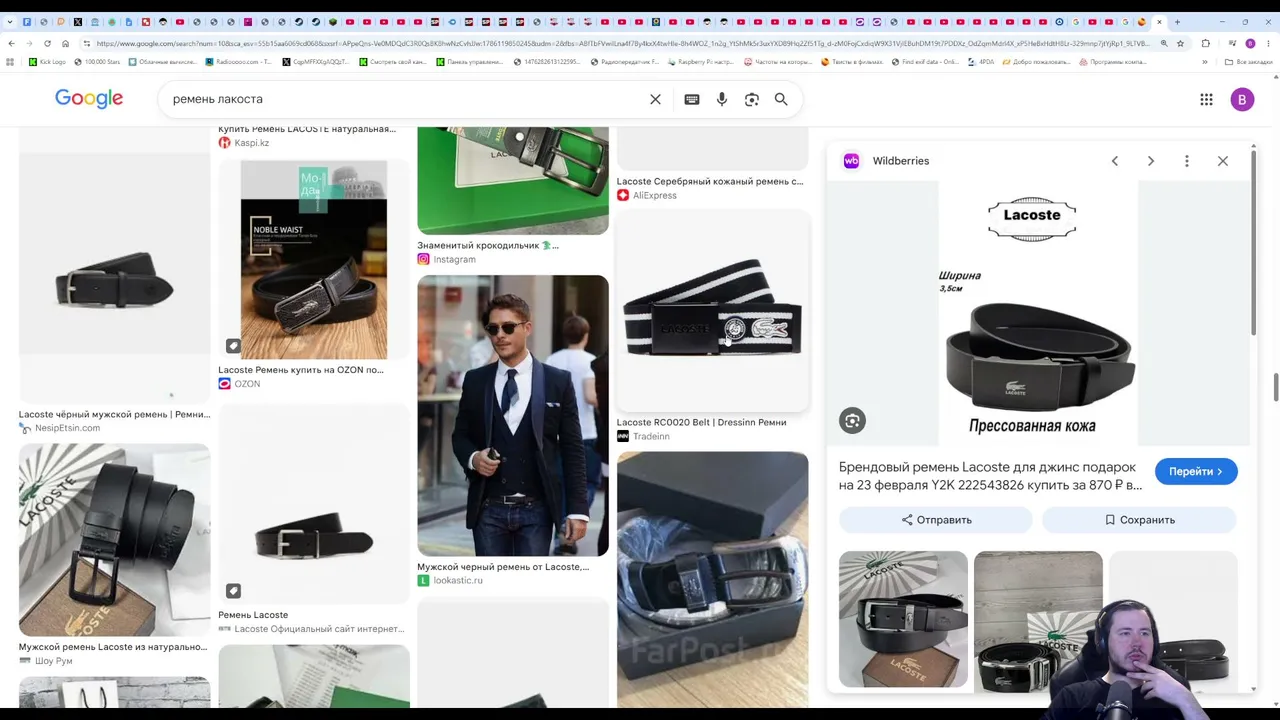Select the browser address bar URL
The height and width of the screenshot is (720, 1280).
point(622,43)
